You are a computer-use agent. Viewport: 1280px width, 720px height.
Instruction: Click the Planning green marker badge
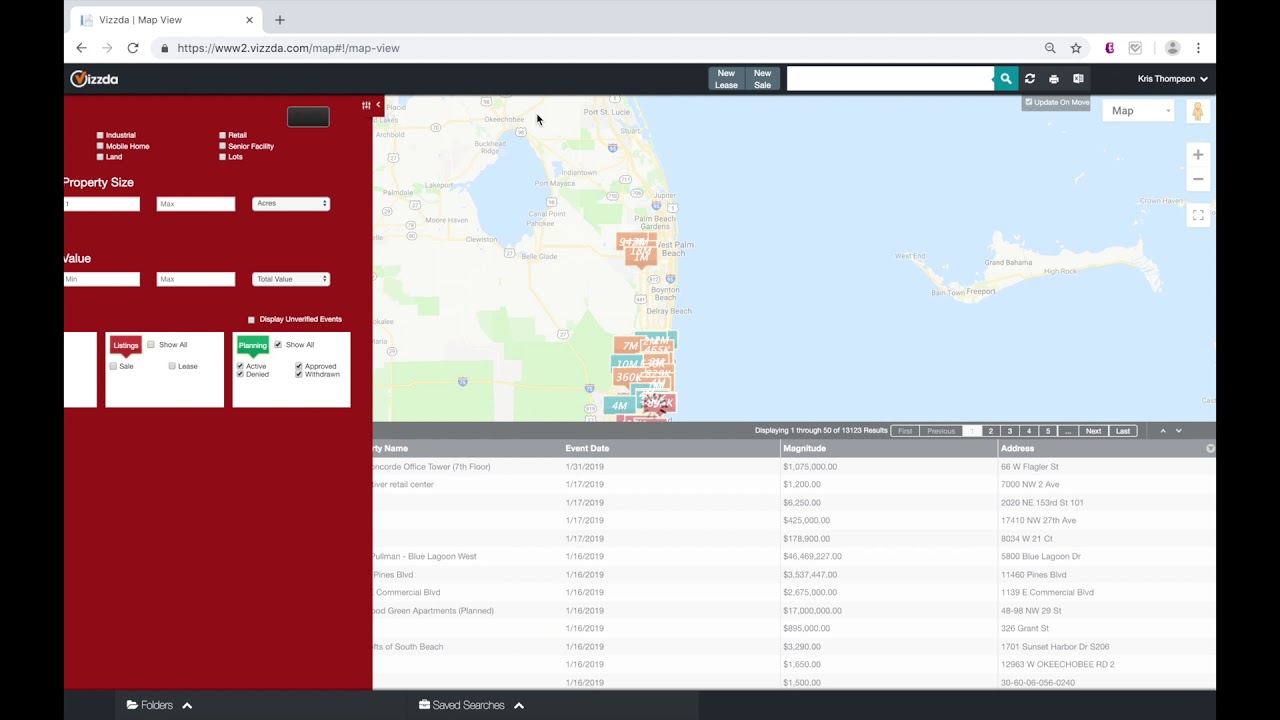tap(253, 345)
